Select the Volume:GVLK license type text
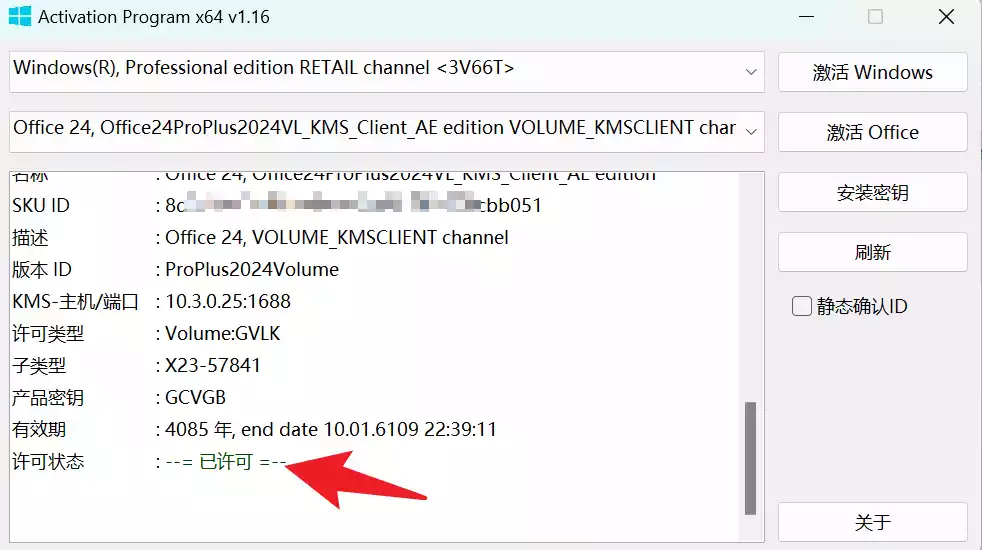982x550 pixels. 222,334
